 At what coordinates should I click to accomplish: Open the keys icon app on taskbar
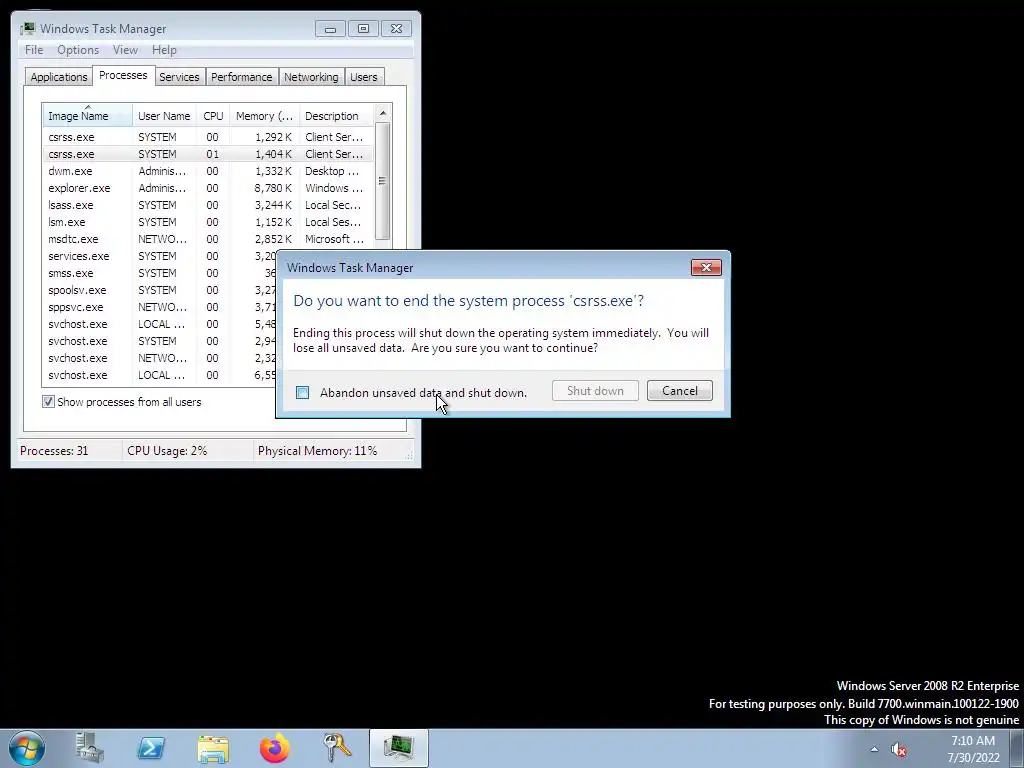click(337, 748)
